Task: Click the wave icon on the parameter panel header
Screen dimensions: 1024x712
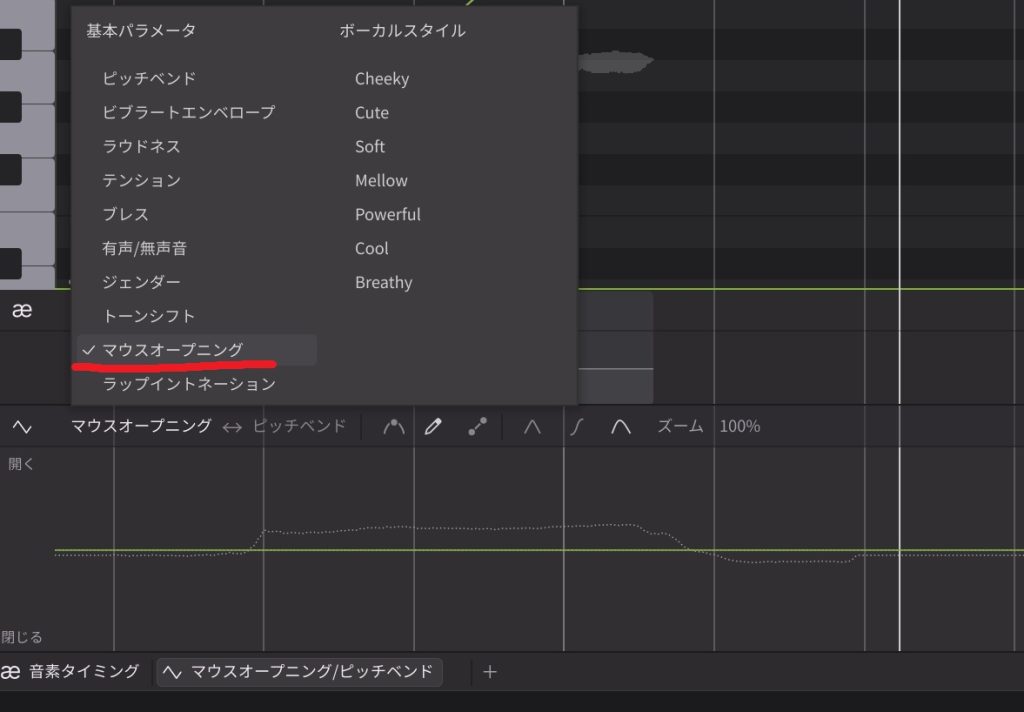Action: point(21,426)
